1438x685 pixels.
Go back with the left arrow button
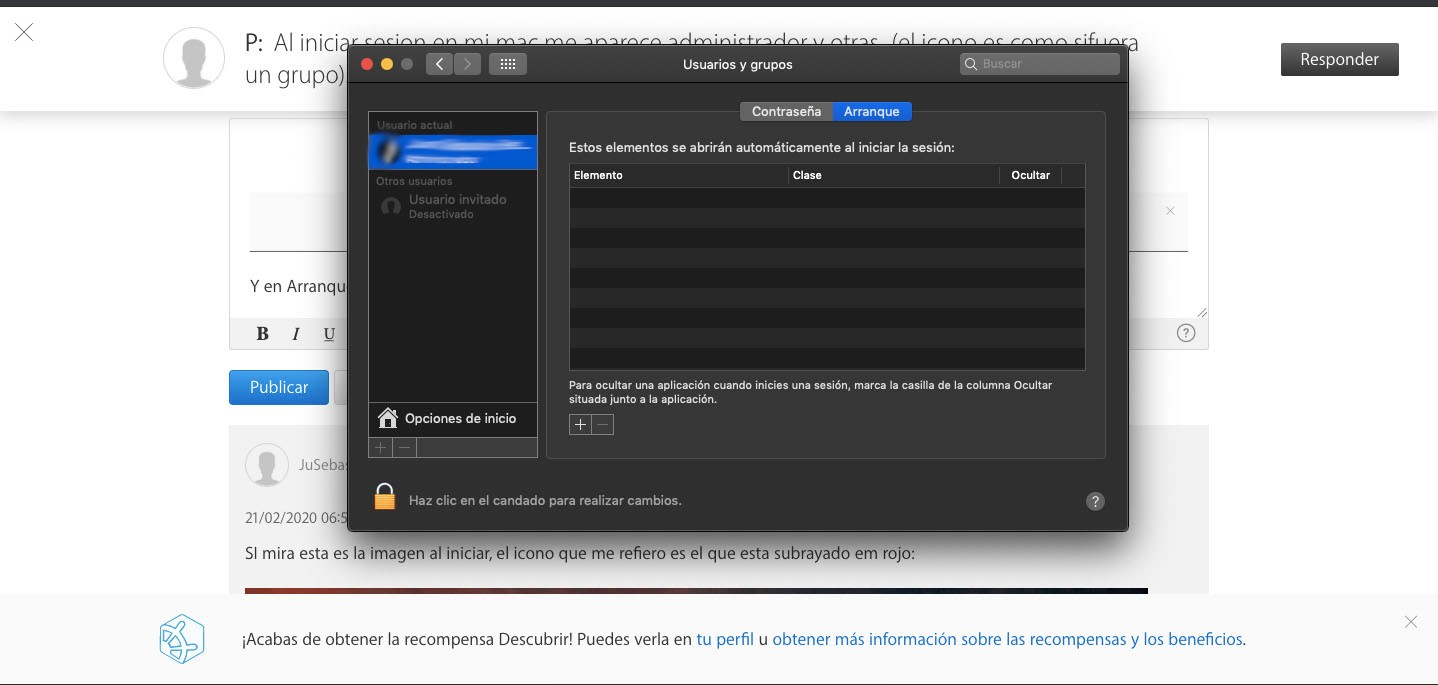(439, 64)
